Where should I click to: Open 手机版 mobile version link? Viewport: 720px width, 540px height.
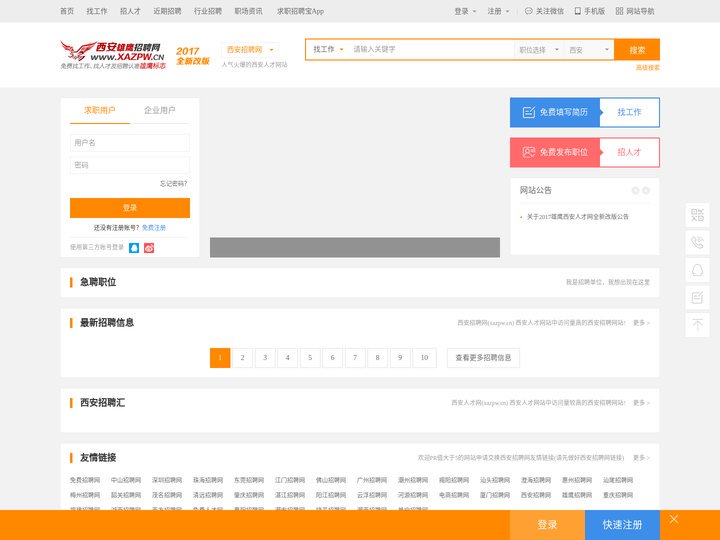point(590,11)
